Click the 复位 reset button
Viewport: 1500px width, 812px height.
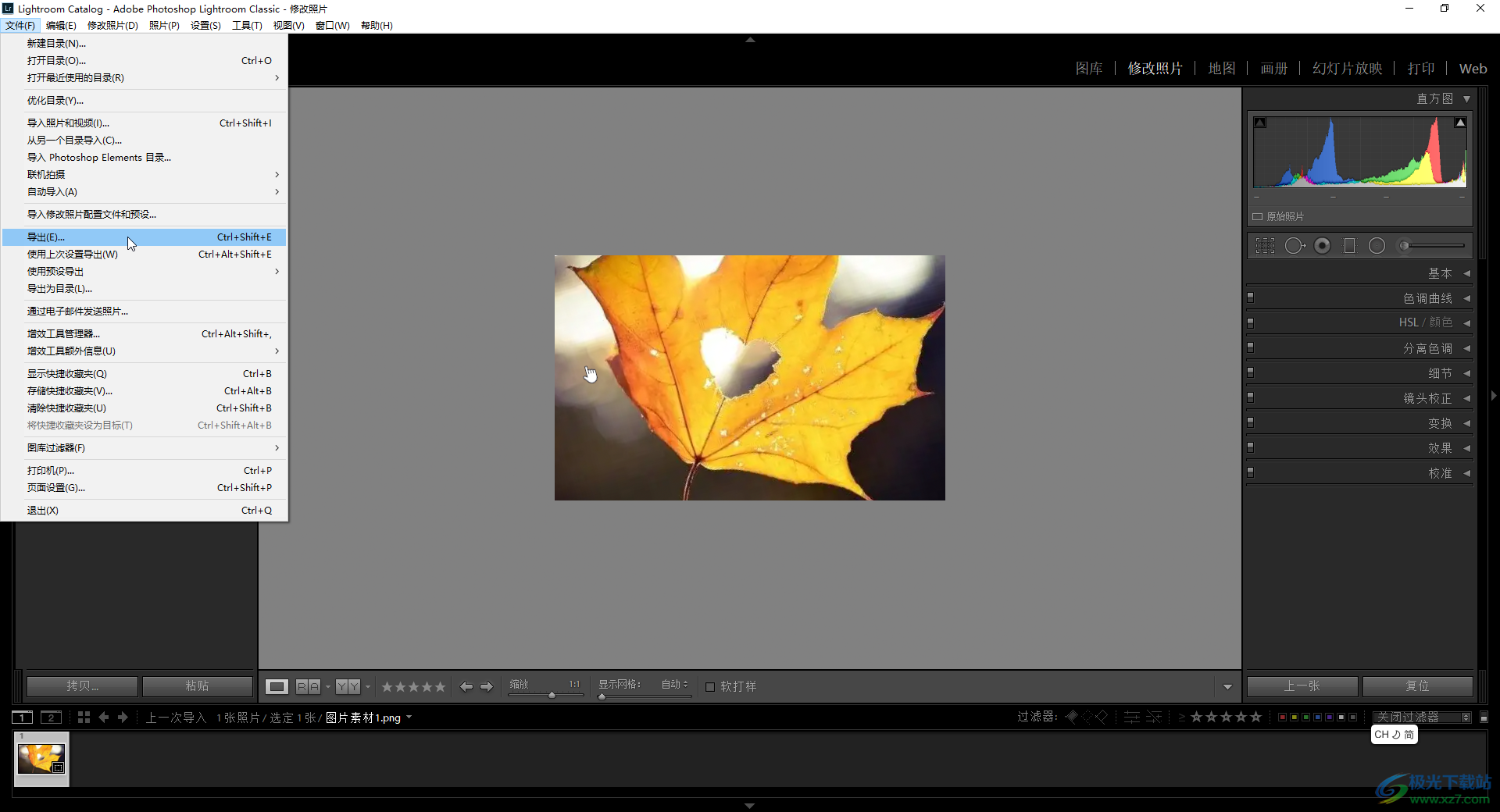[1417, 686]
